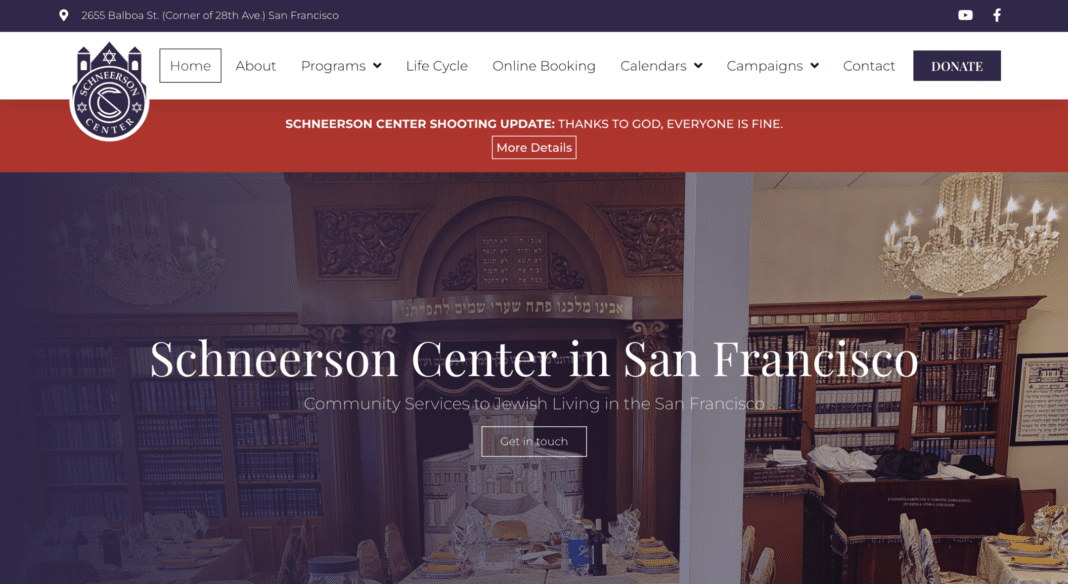Click the Balboa St. address text

[210, 15]
